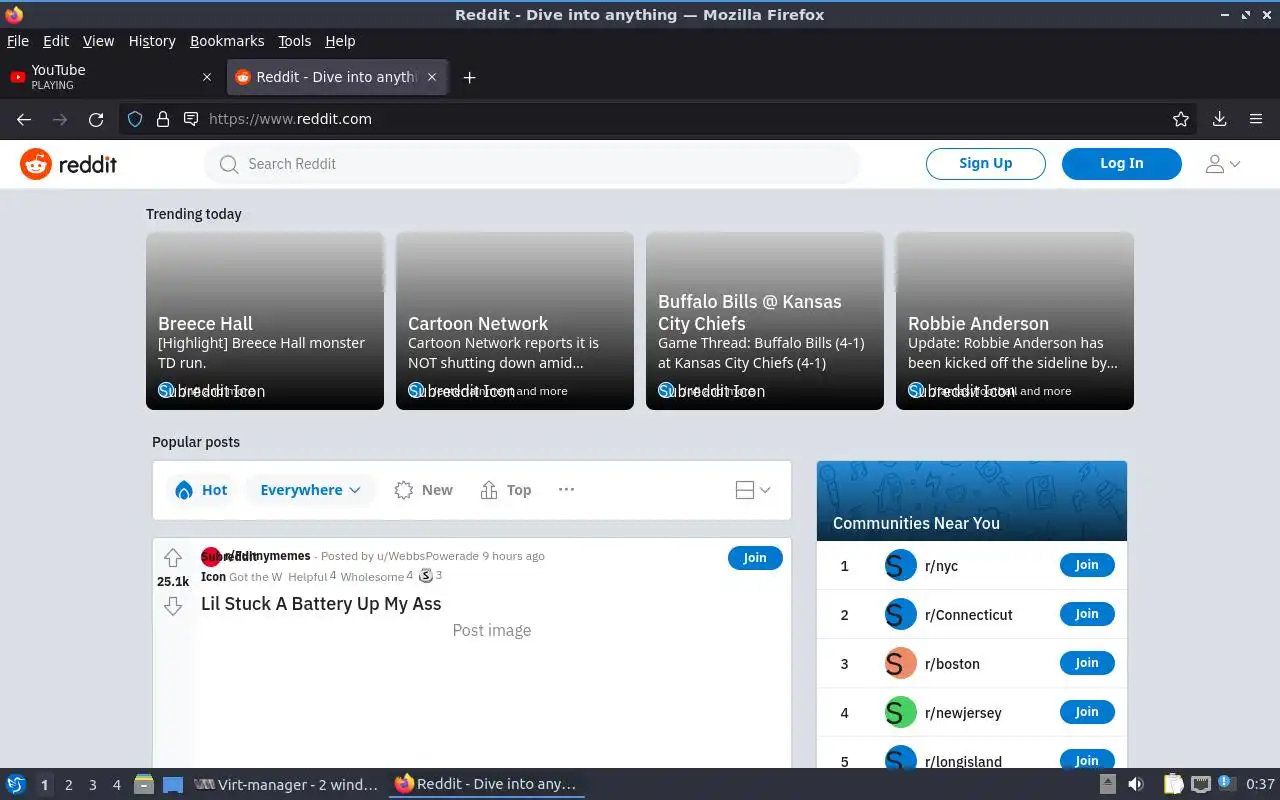Open the Buffalo Bills @ Kansas City Chiefs card

[765, 321]
